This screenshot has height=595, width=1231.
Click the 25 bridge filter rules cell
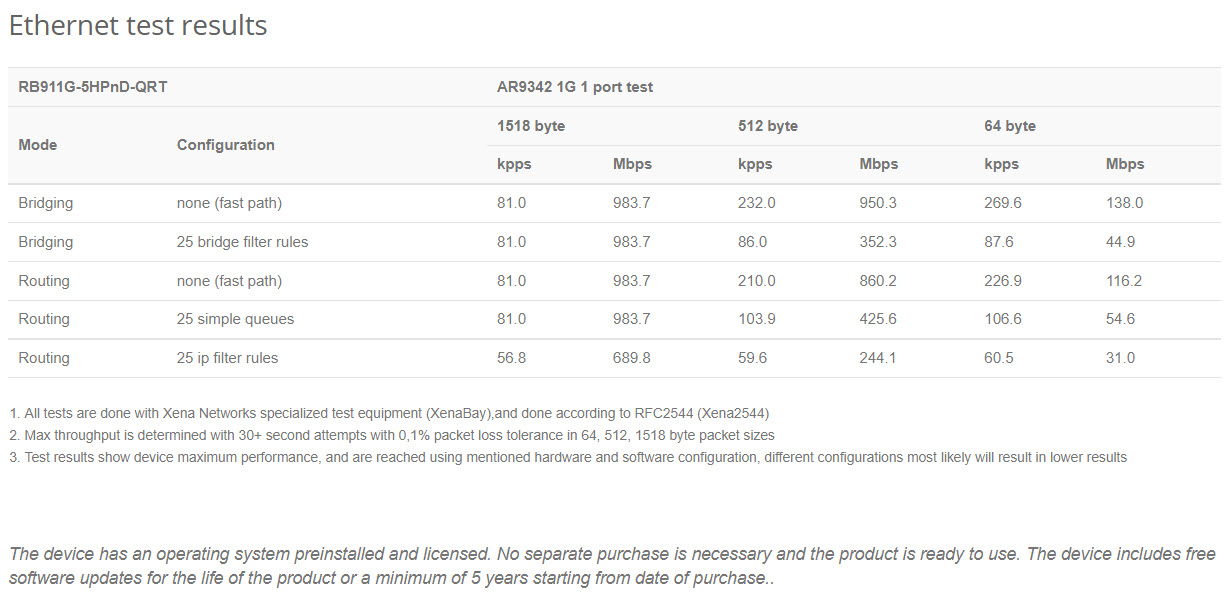pos(243,242)
